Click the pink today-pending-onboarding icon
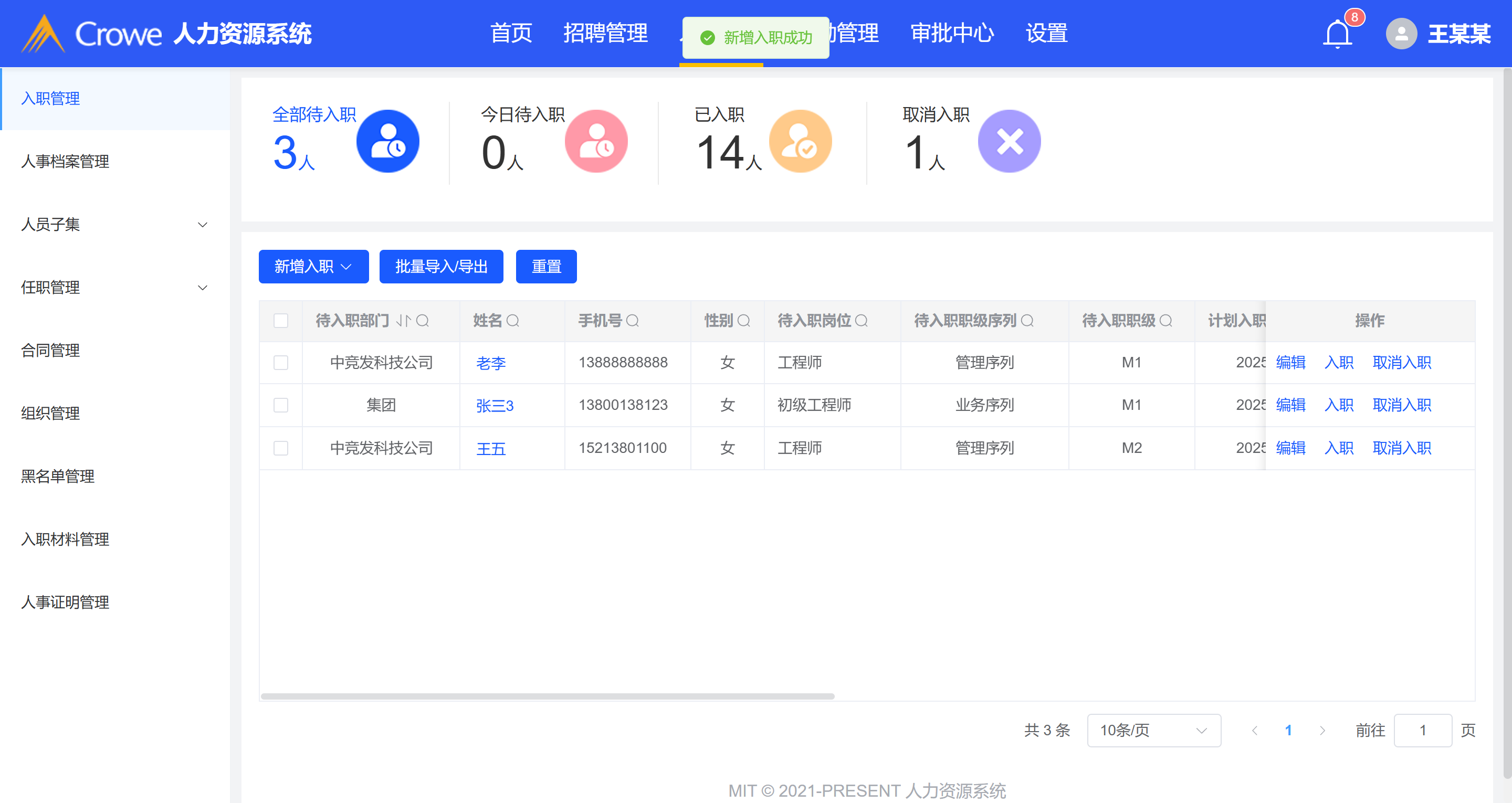Image resolution: width=1512 pixels, height=803 pixels. pyautogui.click(x=596, y=142)
